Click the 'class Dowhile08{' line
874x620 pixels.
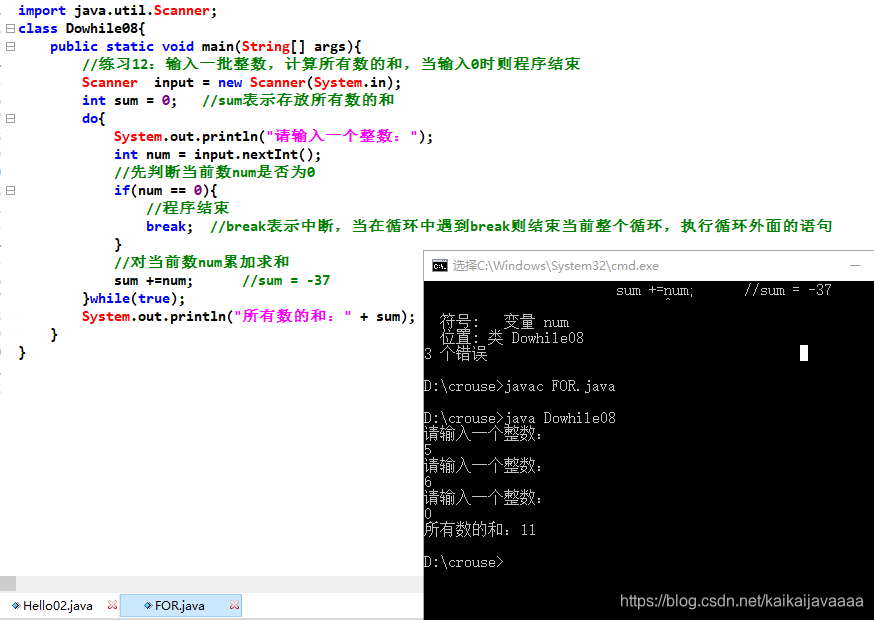pos(82,28)
